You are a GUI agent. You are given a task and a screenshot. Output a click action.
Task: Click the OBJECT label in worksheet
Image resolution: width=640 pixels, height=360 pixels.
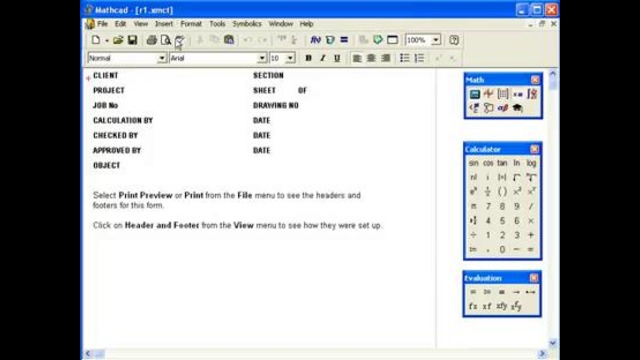pyautogui.click(x=107, y=165)
